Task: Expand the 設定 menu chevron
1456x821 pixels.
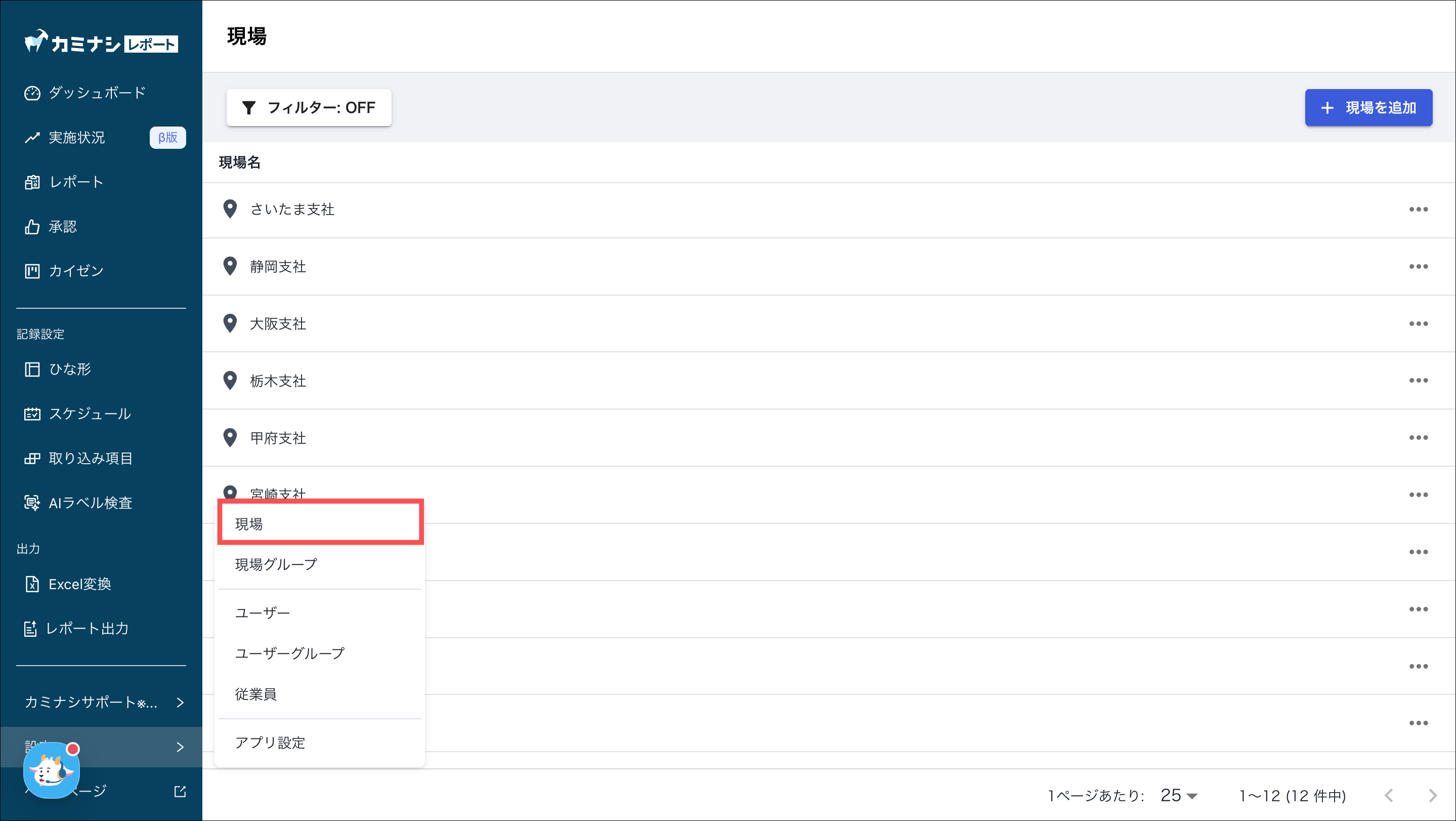Action: pyautogui.click(x=180, y=747)
